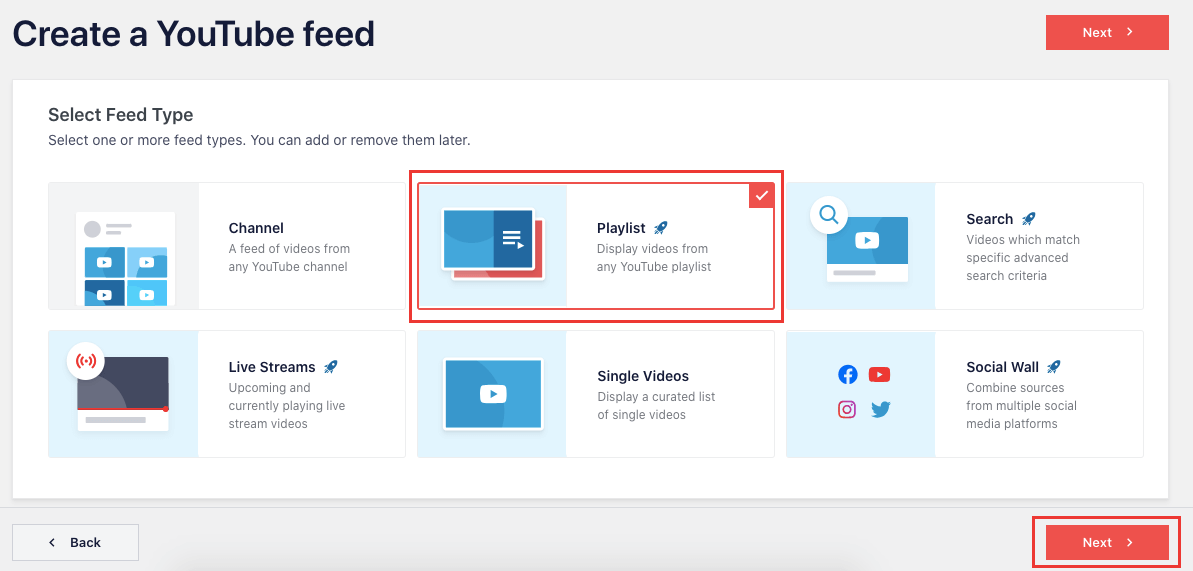Click the rocket icon beside Playlist
Image resolution: width=1193 pixels, height=571 pixels.
point(661,228)
